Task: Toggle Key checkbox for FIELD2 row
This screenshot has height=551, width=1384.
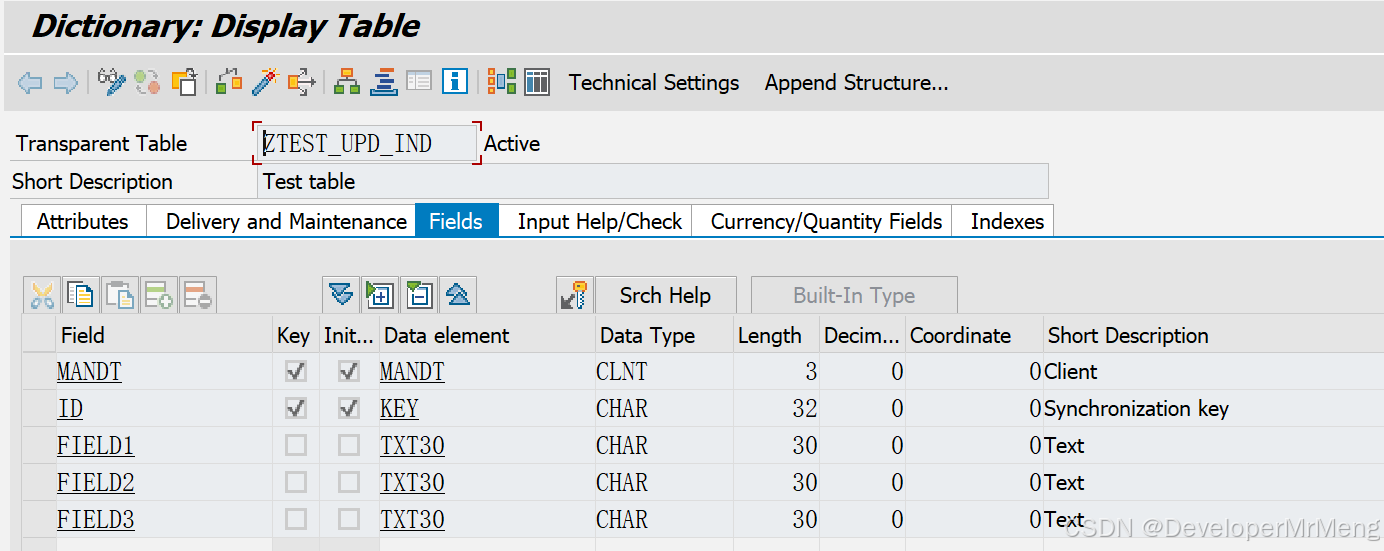Action: click(x=296, y=482)
